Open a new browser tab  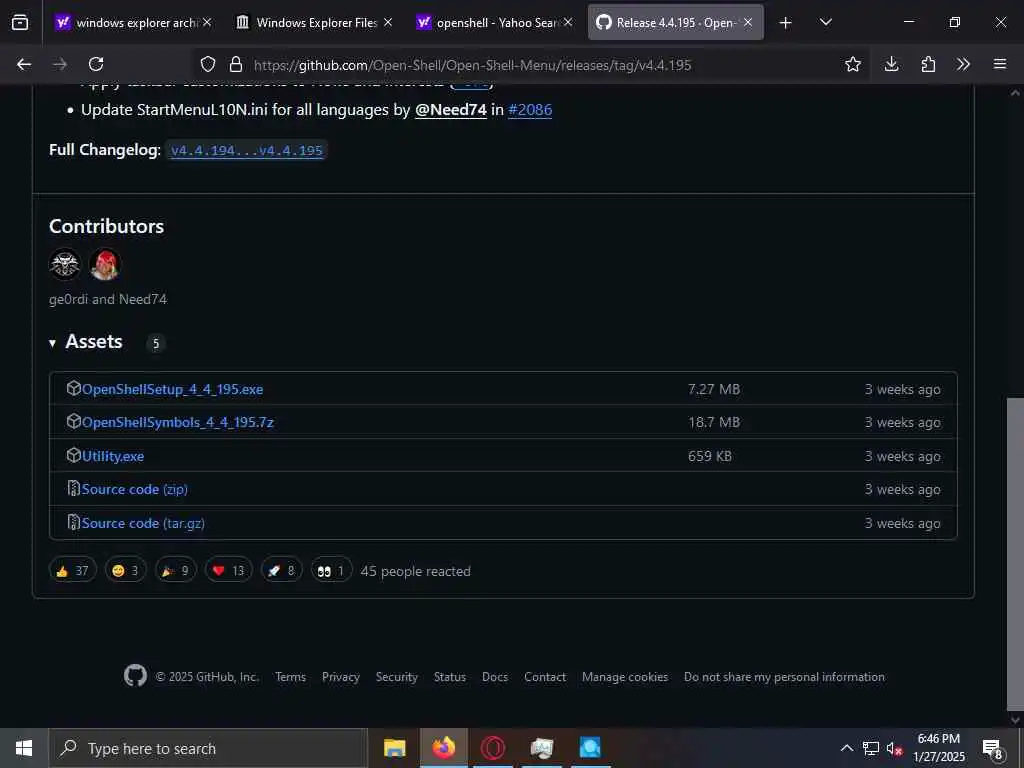pos(786,23)
